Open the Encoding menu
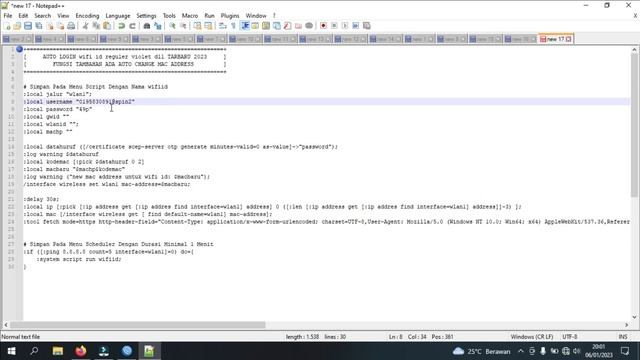 pyautogui.click(x=87, y=16)
